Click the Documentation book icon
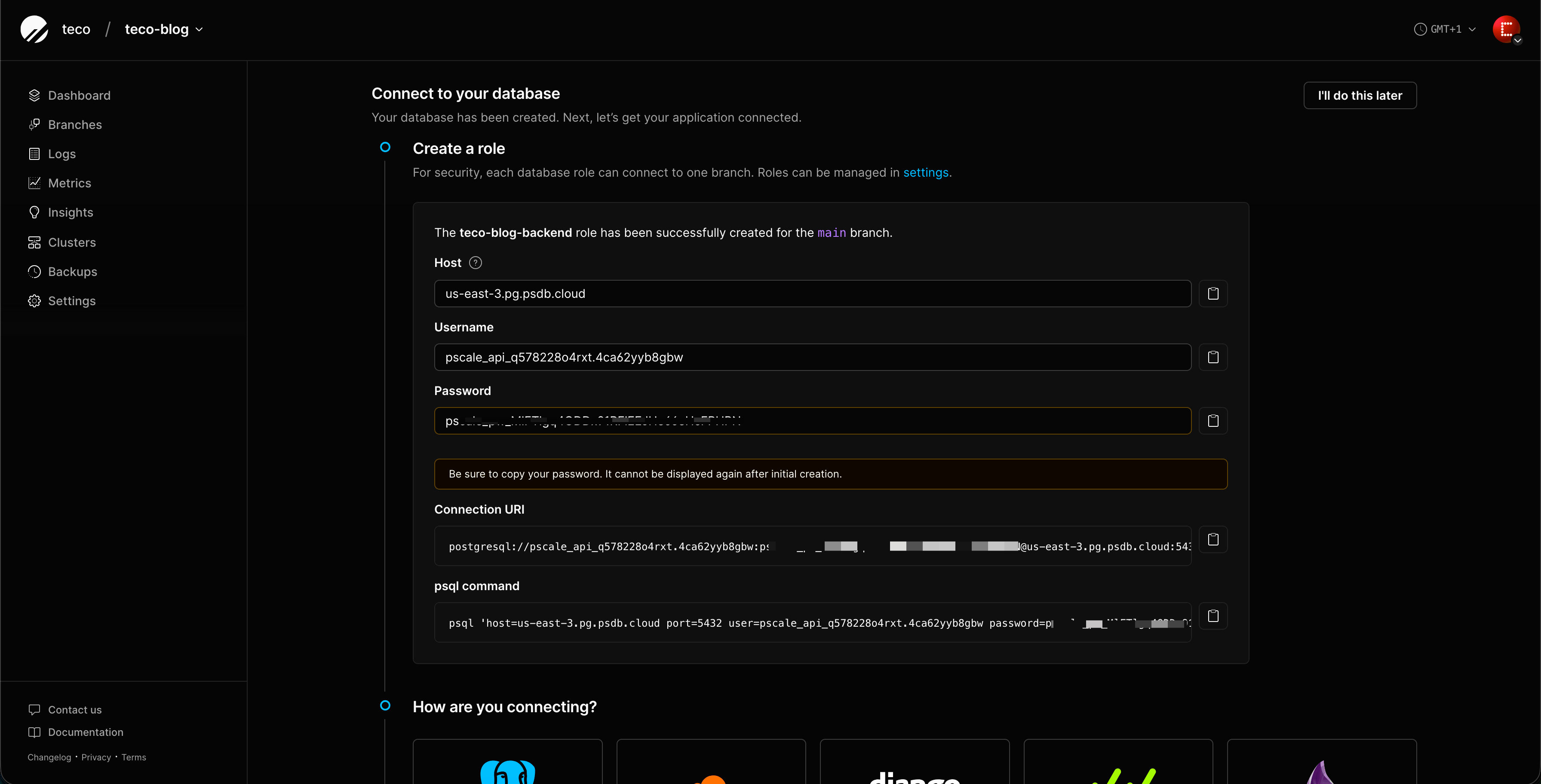 coord(34,732)
